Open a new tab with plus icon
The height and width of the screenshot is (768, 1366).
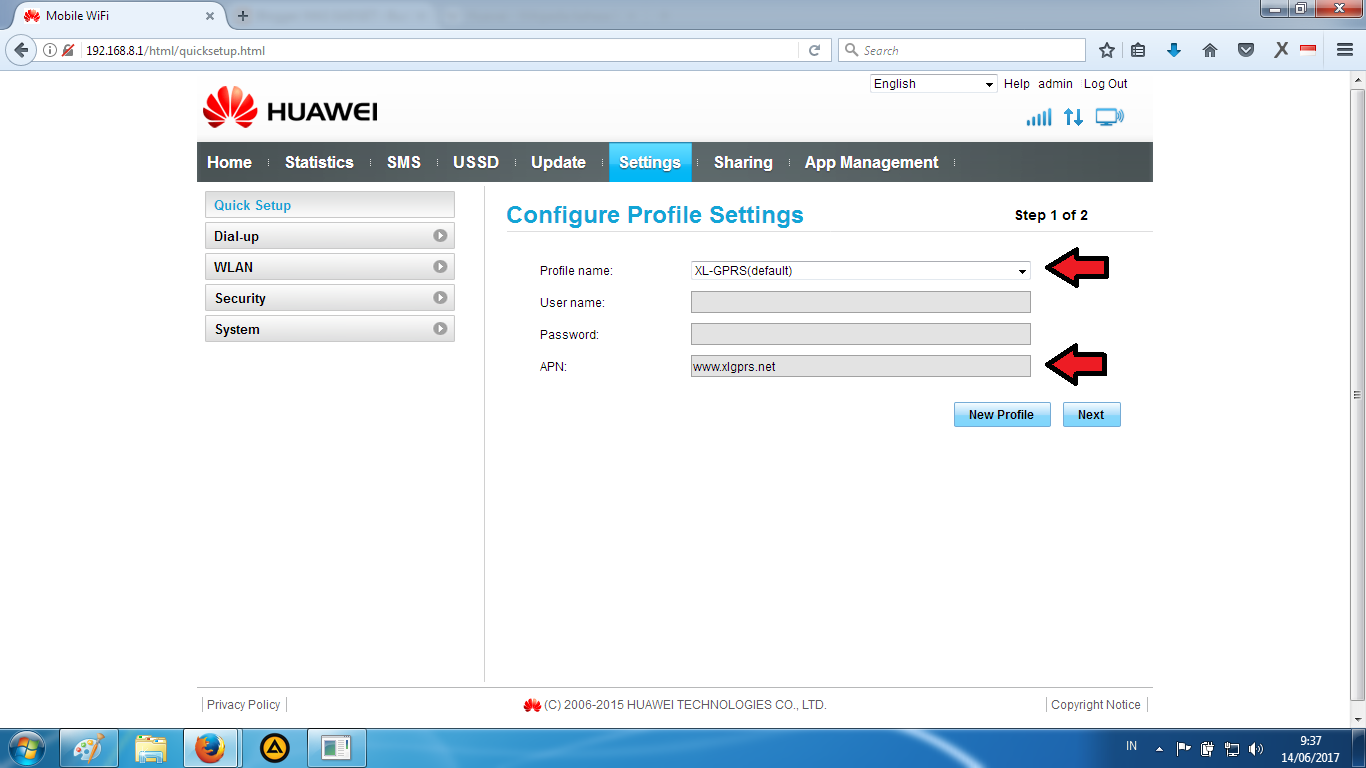coord(242,16)
